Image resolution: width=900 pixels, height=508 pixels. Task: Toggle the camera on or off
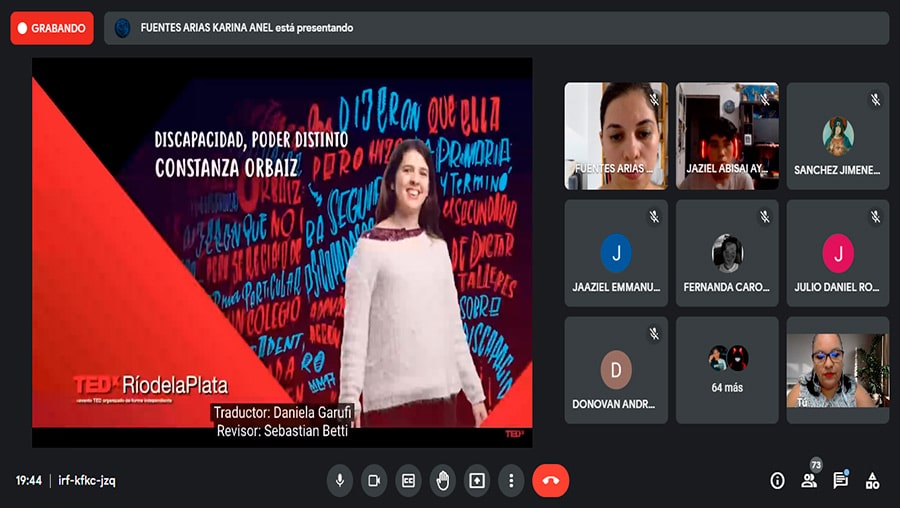pos(374,480)
